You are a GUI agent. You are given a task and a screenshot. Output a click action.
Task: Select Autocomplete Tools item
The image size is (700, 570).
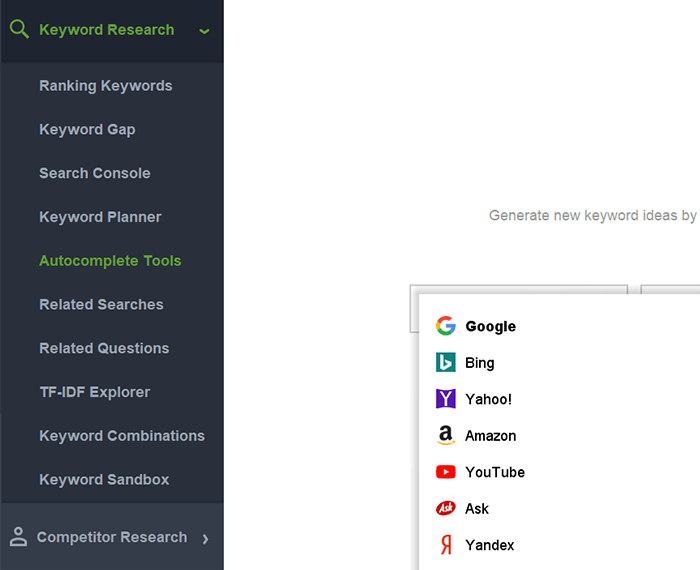pyautogui.click(x=110, y=261)
